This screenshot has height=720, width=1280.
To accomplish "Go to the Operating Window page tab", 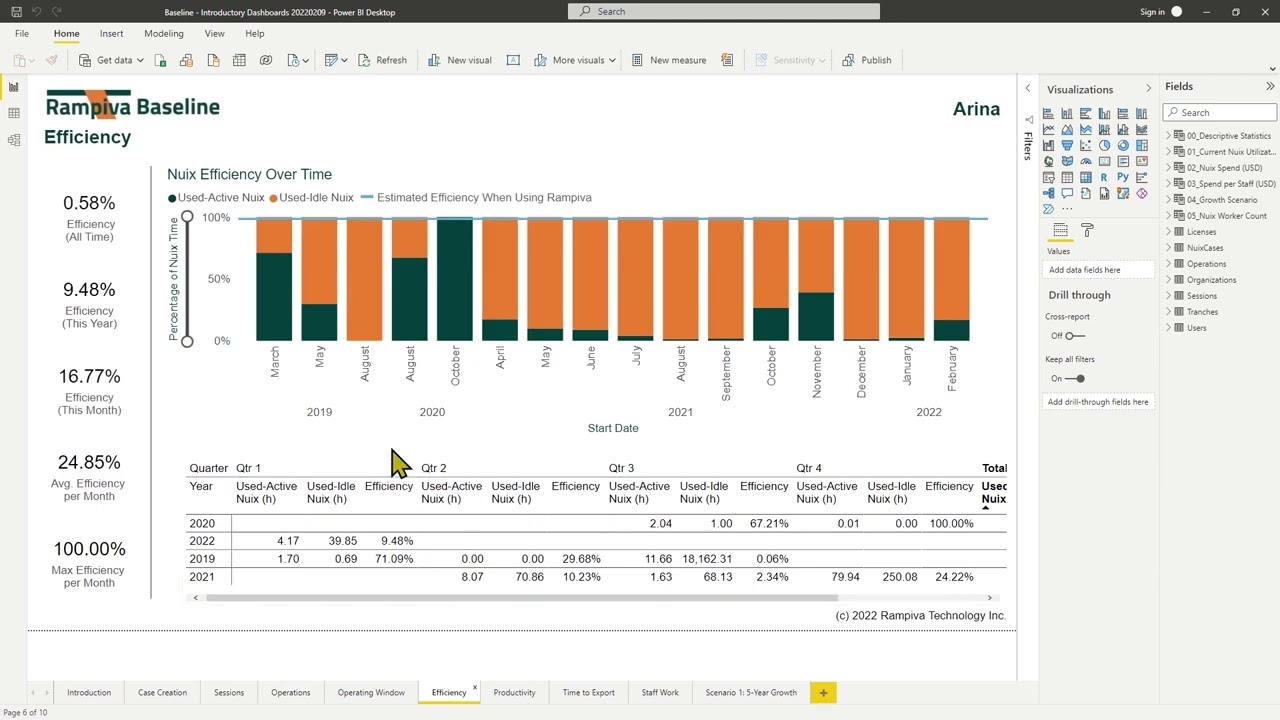I will point(371,692).
